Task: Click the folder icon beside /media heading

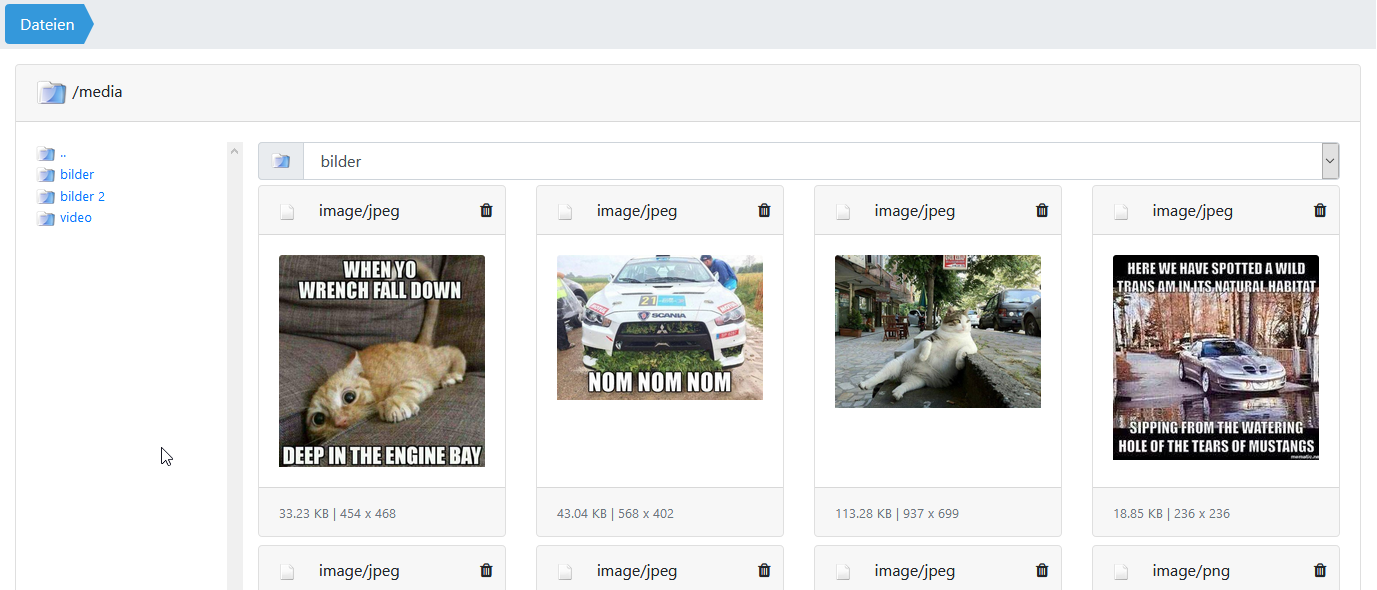Action: coord(51,92)
